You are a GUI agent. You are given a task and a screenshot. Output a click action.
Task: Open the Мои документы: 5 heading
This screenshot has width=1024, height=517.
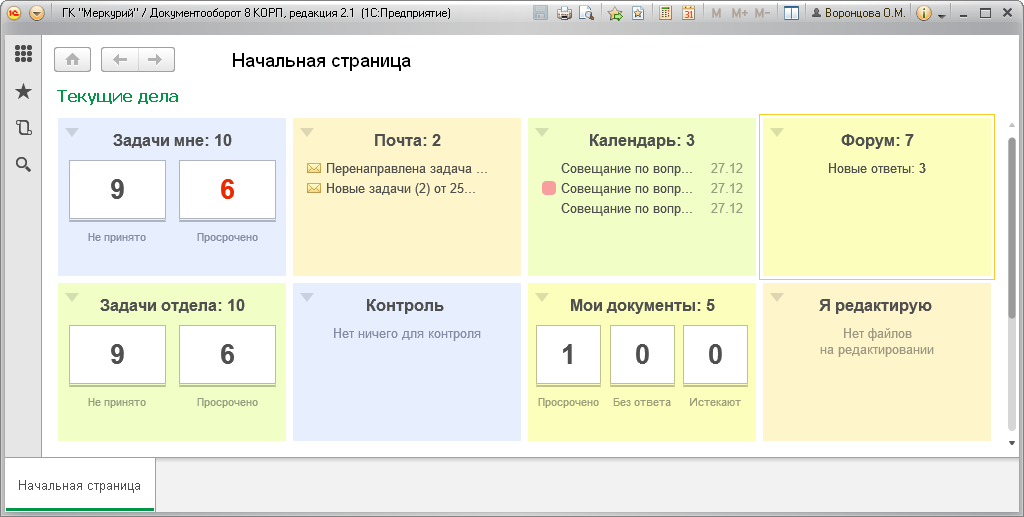tap(642, 306)
